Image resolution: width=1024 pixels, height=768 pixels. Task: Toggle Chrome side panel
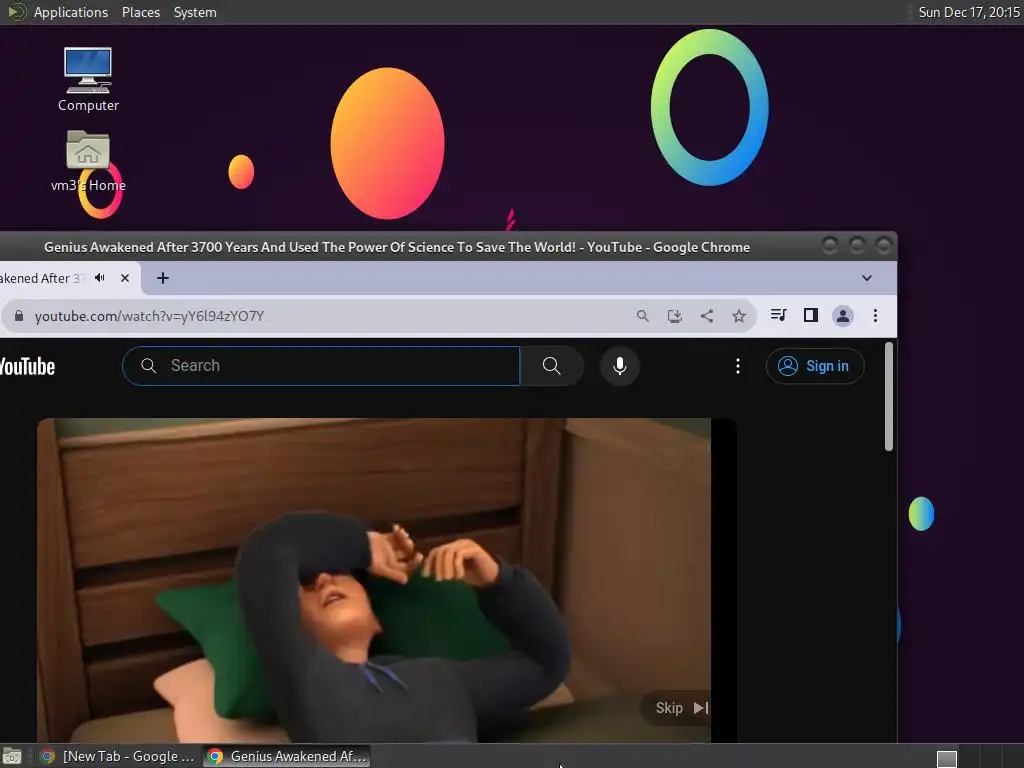pos(810,315)
